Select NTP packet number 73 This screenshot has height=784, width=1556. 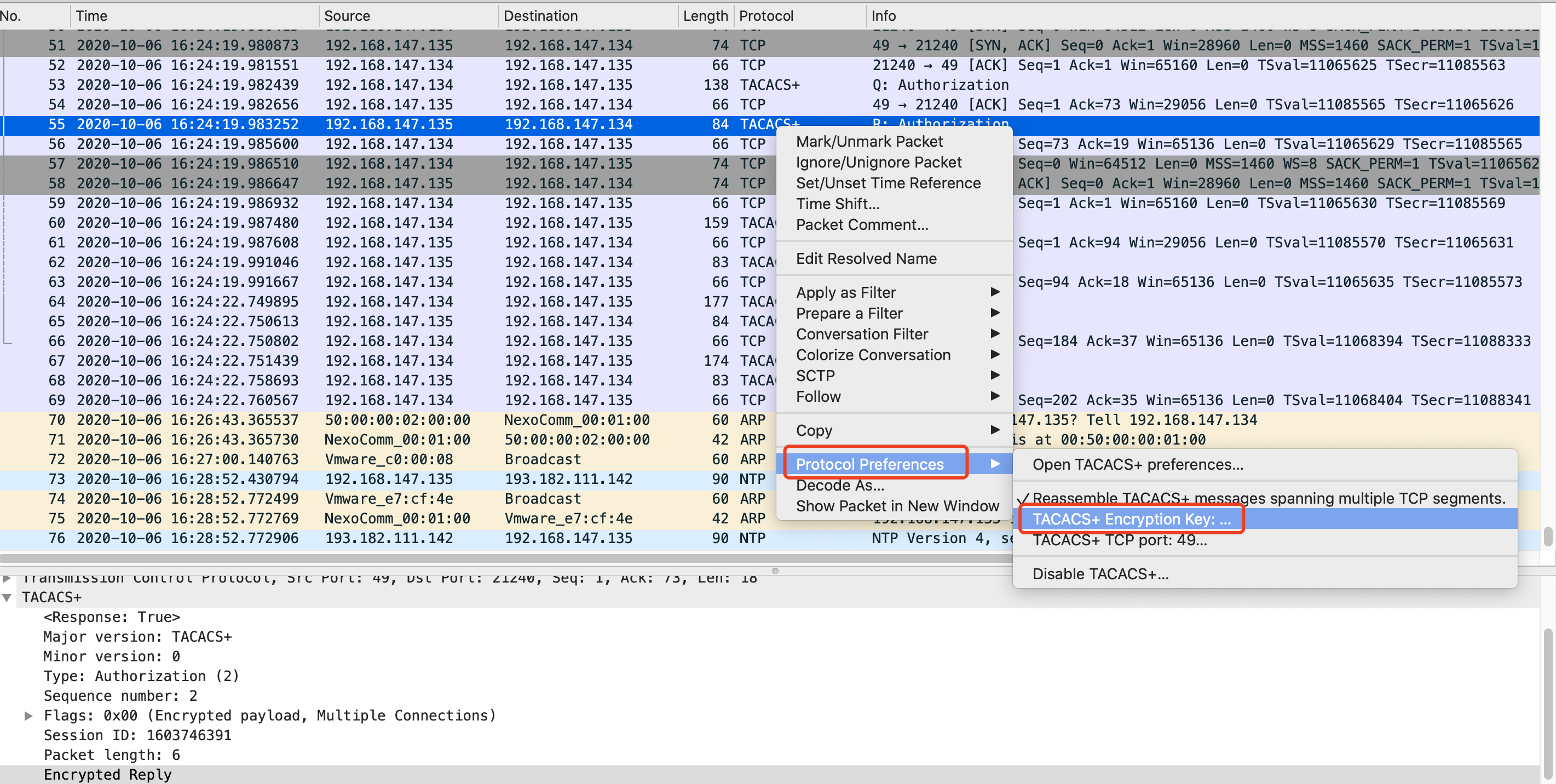pos(387,479)
